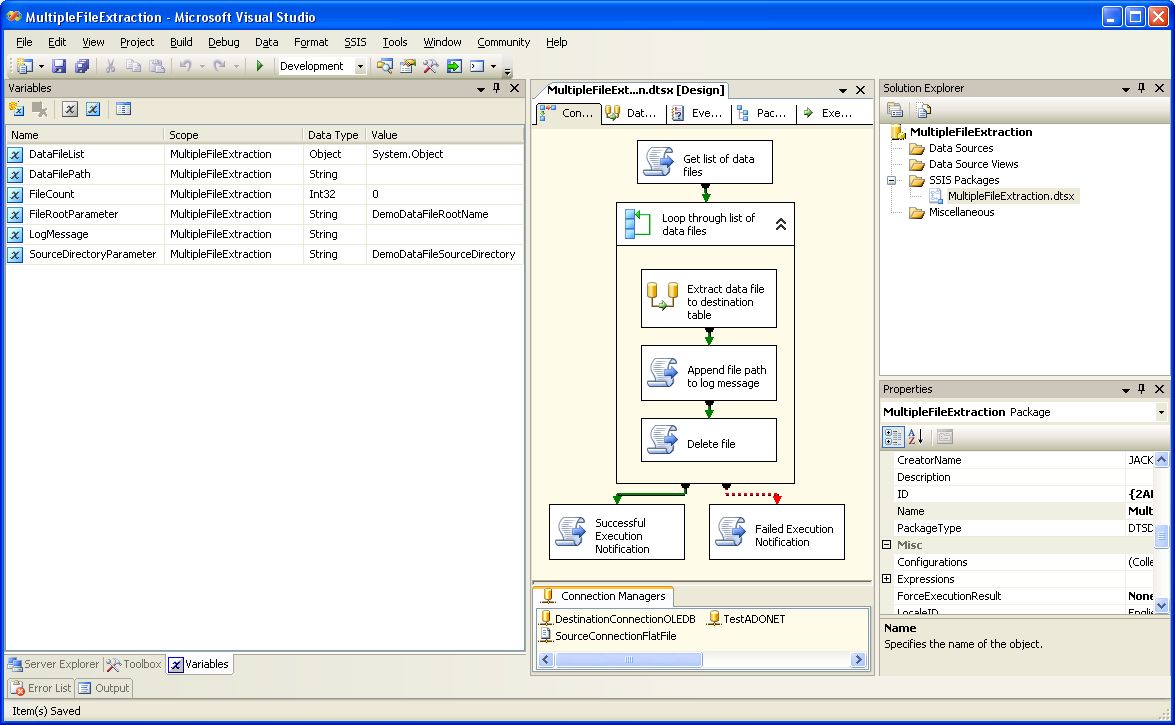Screen dimensions: 1175x725
Task: Switch to the Toolbox tab
Action: click(134, 664)
